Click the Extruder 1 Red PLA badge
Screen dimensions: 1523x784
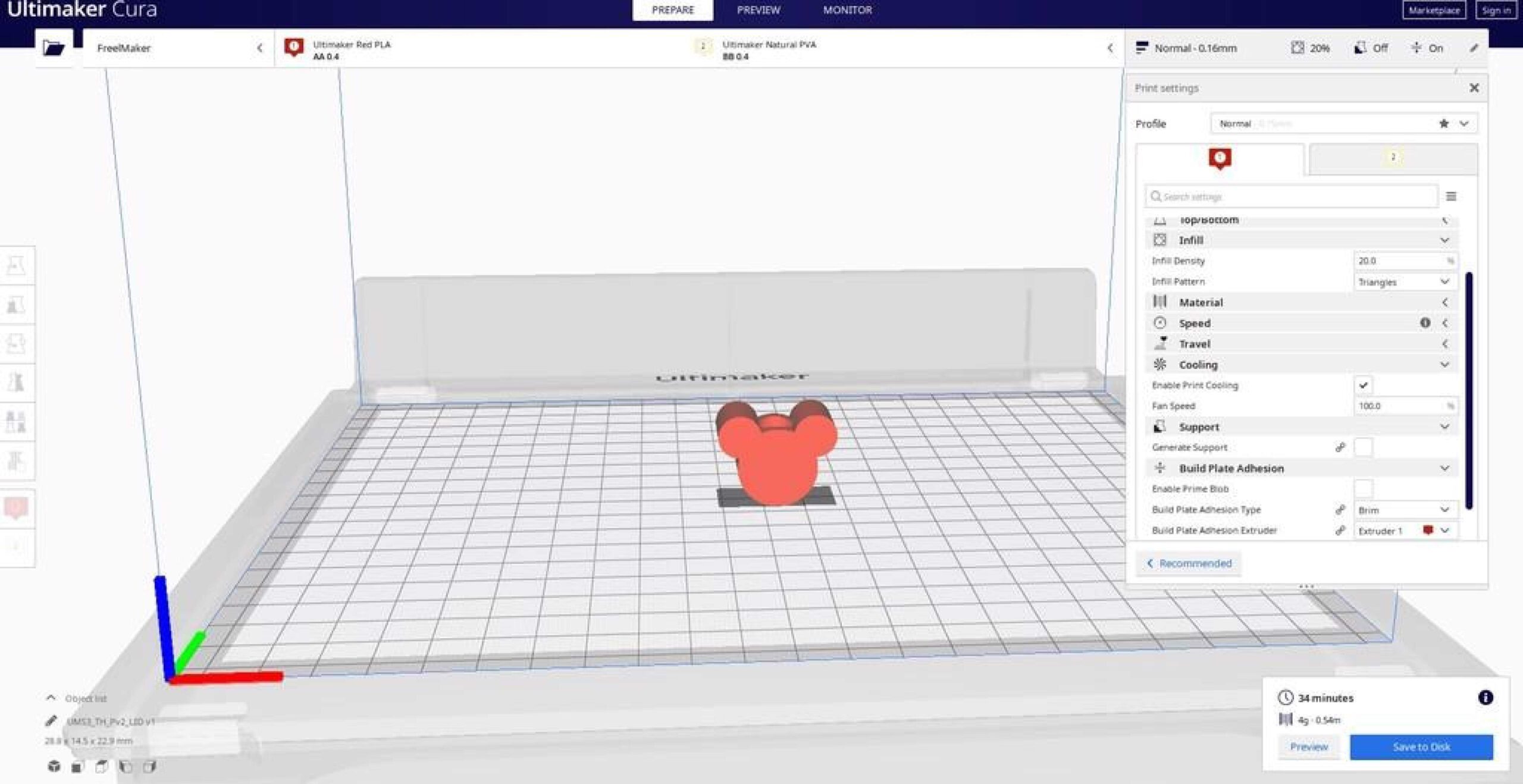(x=294, y=47)
